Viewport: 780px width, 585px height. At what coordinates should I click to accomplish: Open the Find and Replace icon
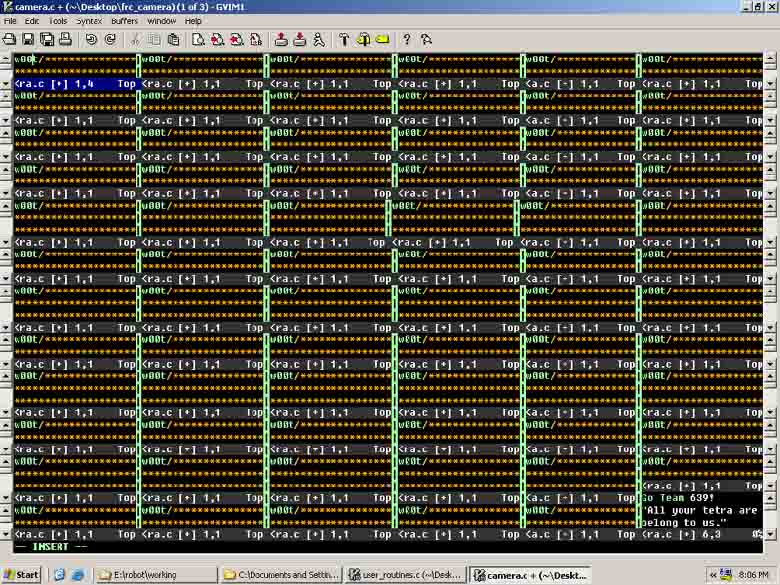256,39
